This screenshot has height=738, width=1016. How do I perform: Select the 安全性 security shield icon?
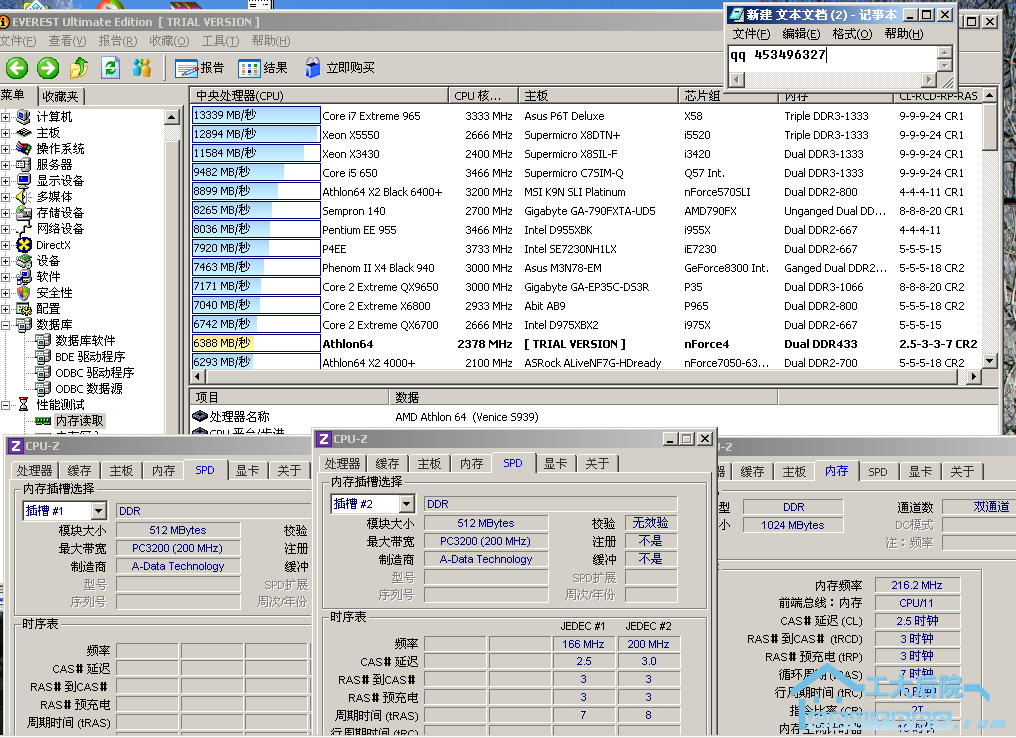click(x=23, y=293)
